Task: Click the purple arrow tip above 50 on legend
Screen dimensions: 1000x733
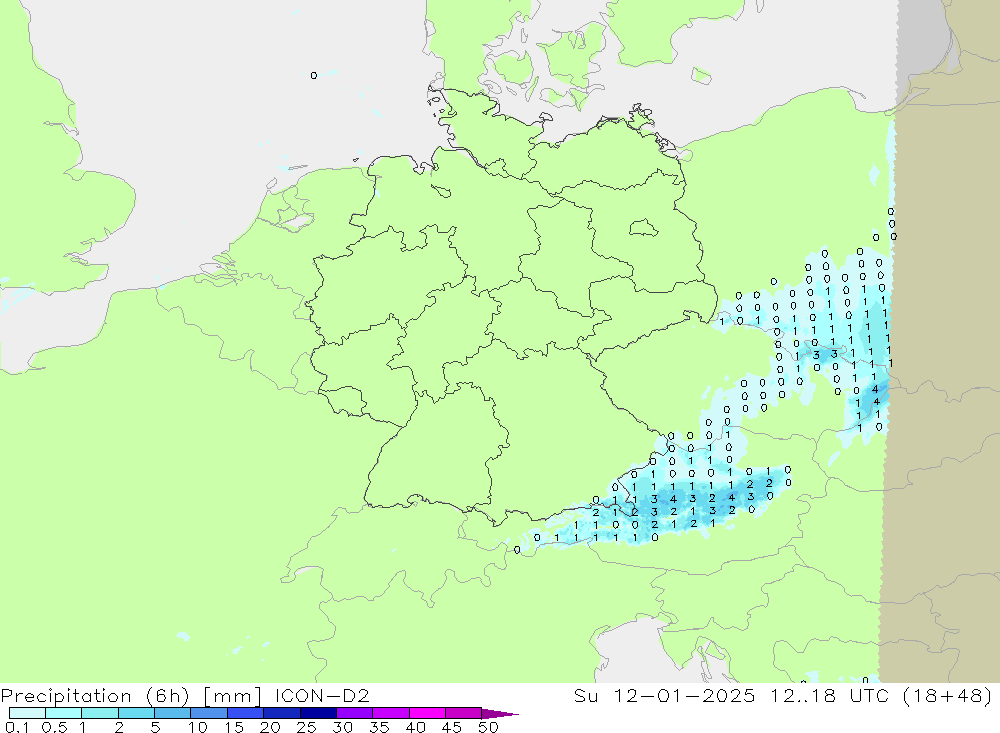Action: (499, 714)
